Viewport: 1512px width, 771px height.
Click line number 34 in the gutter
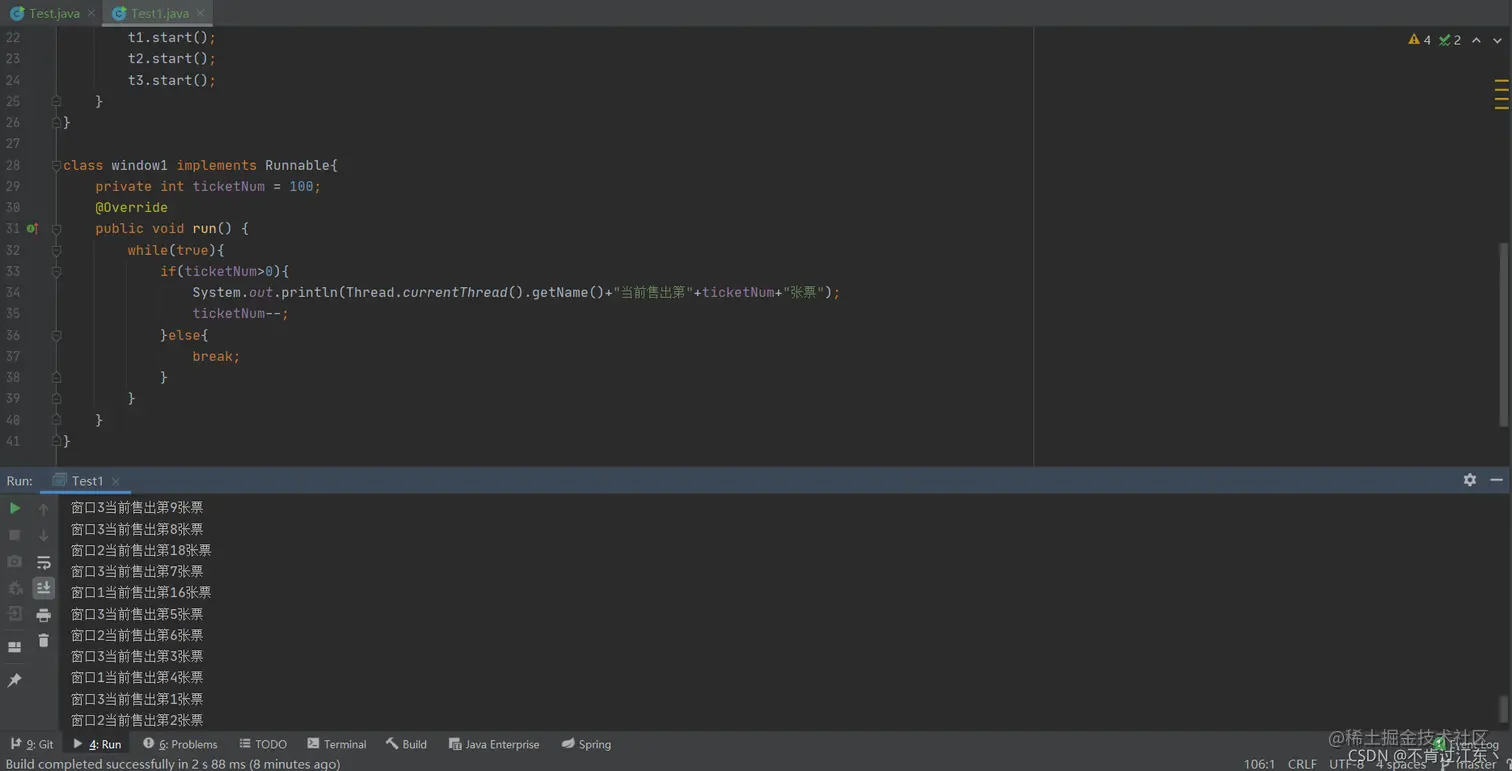[x=13, y=292]
